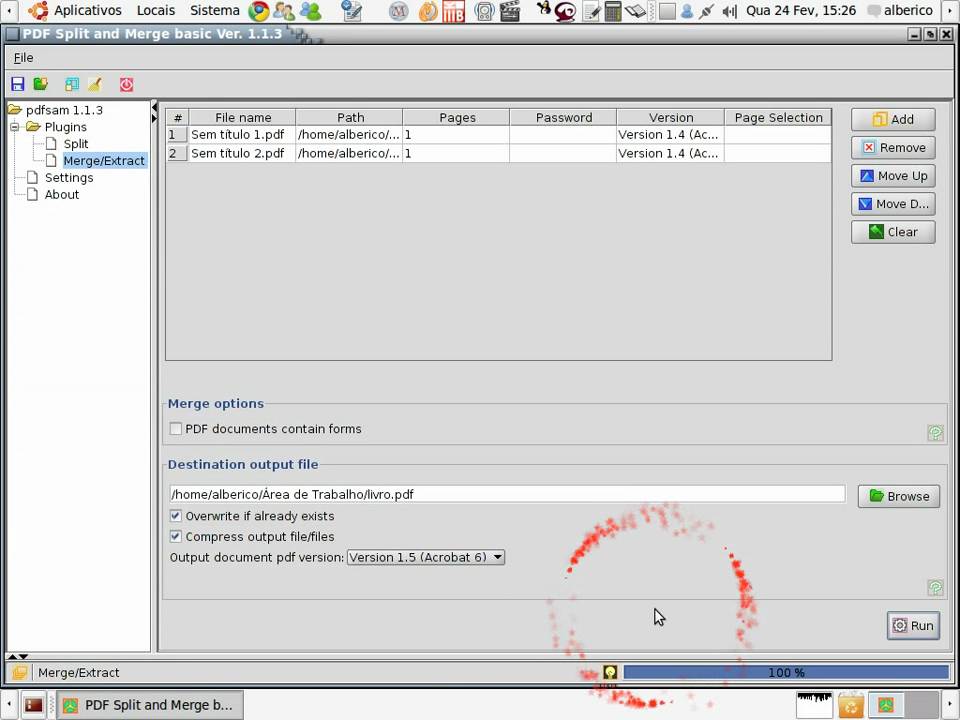This screenshot has width=960, height=720.
Task: Toggle the bottom log panel arrows
Action: 17,656
